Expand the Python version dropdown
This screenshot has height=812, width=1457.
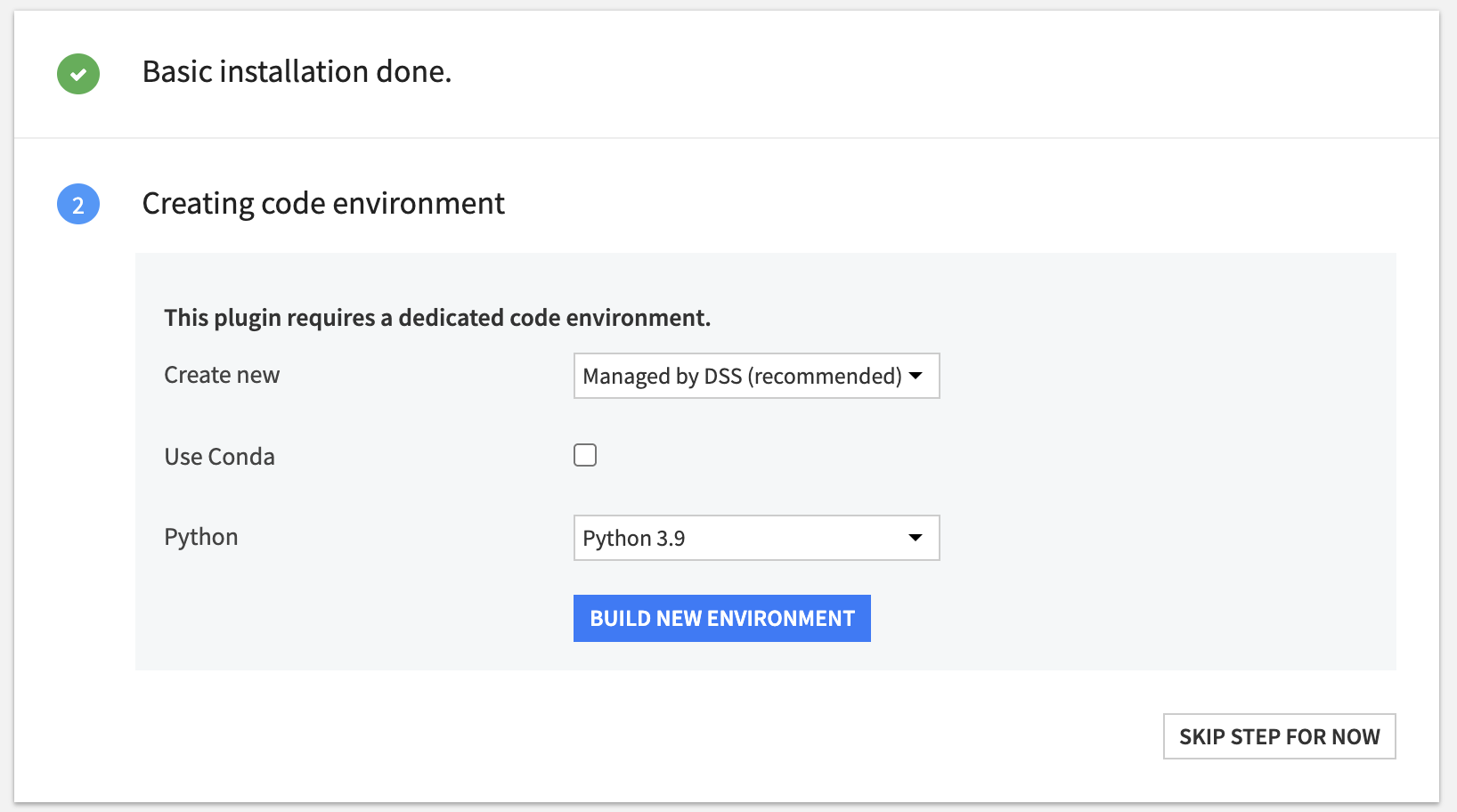pyautogui.click(x=755, y=538)
